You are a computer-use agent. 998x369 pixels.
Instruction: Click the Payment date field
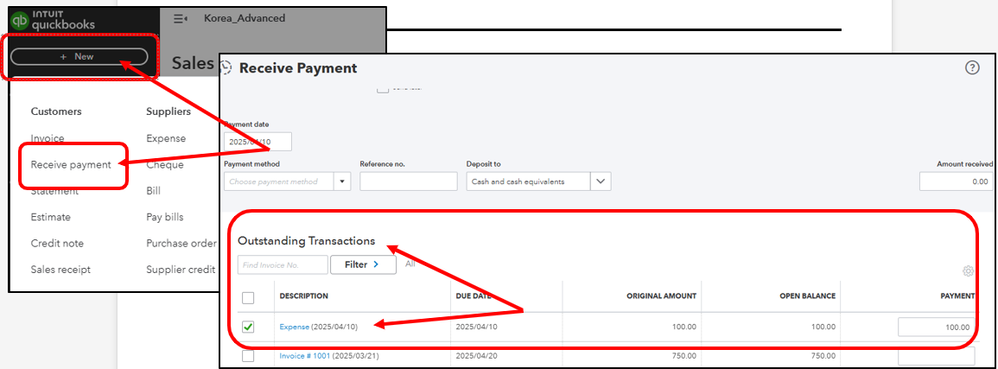[258, 141]
